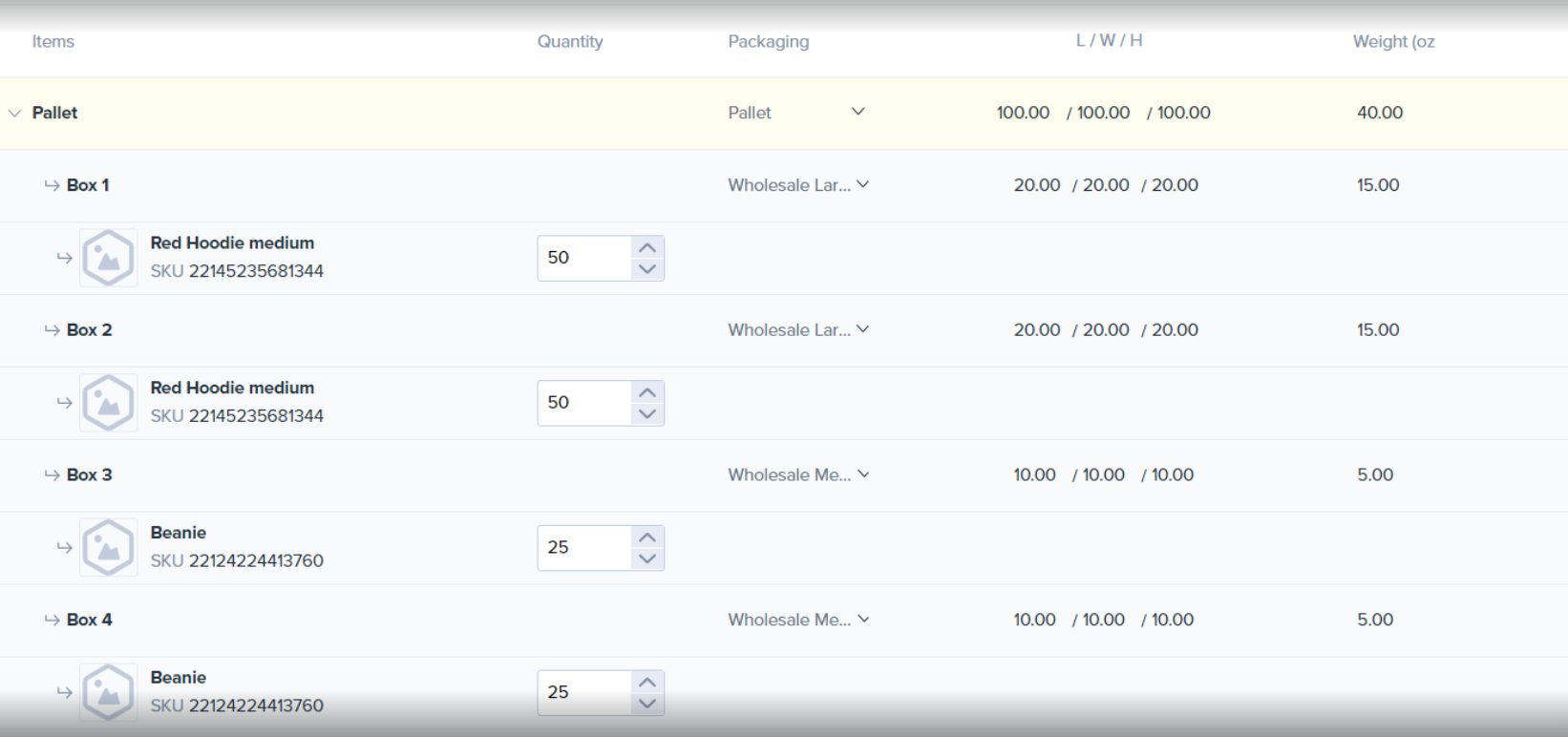Increase quantity for Box 2 Red Hoodie

tap(647, 392)
